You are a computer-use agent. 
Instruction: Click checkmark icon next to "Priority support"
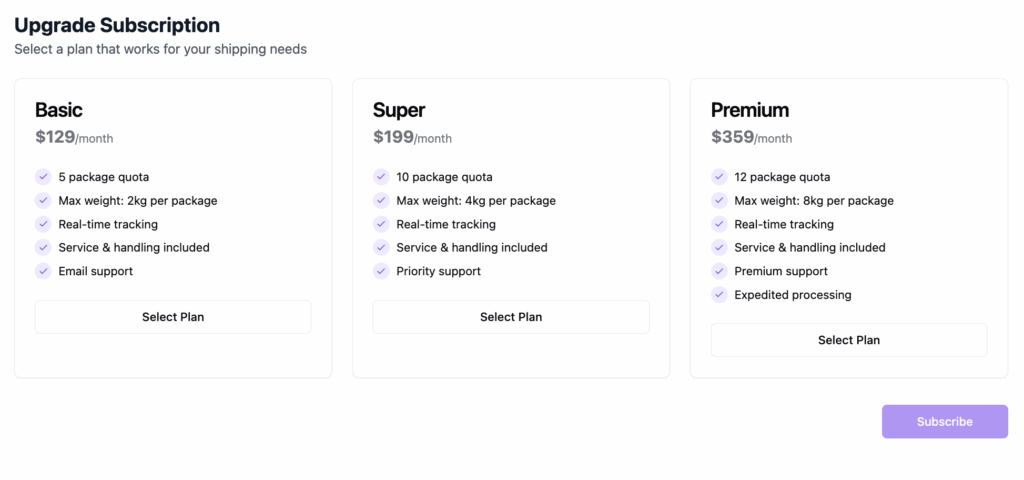pos(381,271)
